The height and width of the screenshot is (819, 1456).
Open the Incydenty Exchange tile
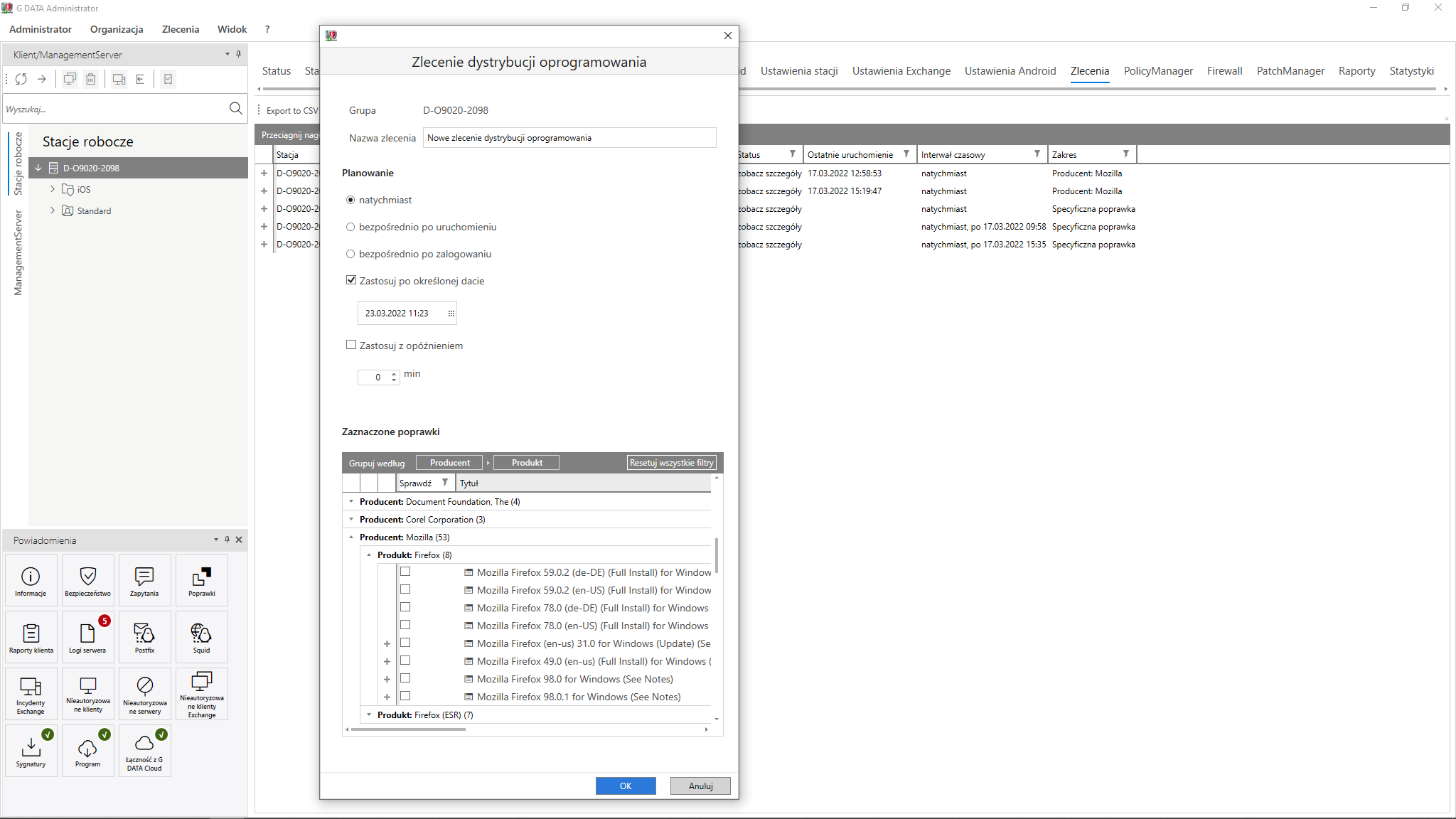click(x=31, y=694)
